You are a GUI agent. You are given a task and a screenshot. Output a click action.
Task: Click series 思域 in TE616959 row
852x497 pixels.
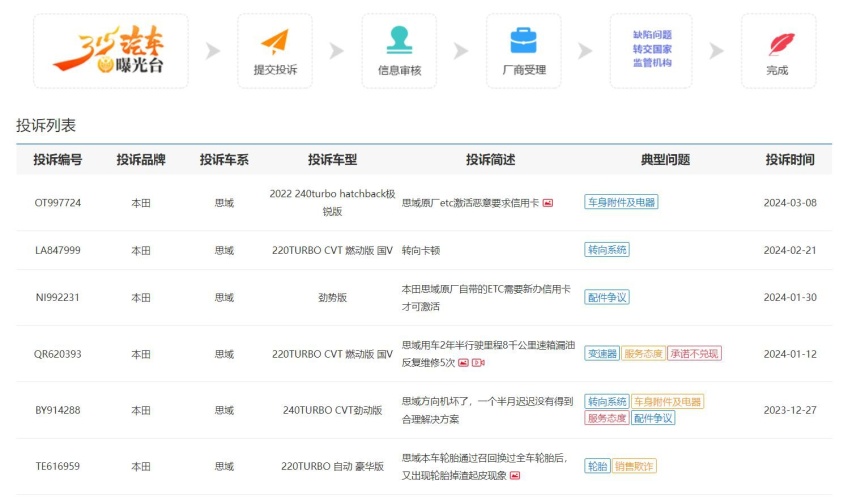pos(224,467)
